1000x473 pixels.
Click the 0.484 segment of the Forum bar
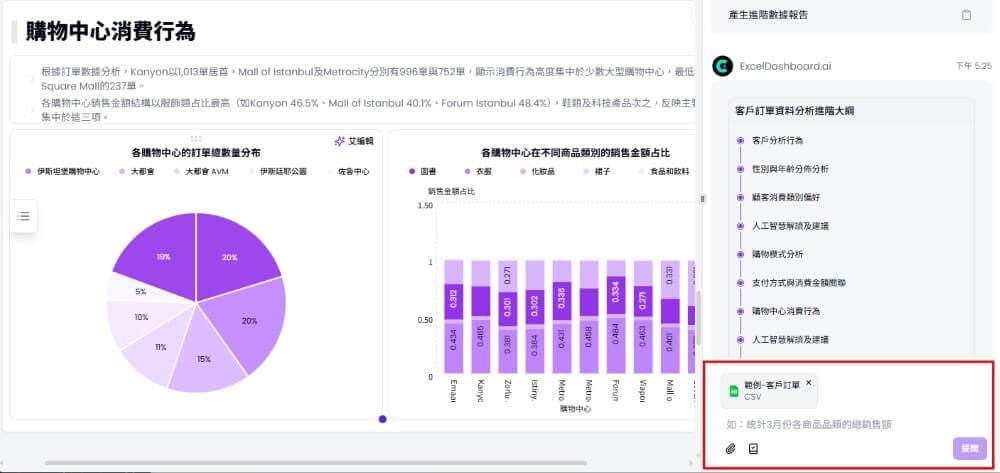point(616,346)
